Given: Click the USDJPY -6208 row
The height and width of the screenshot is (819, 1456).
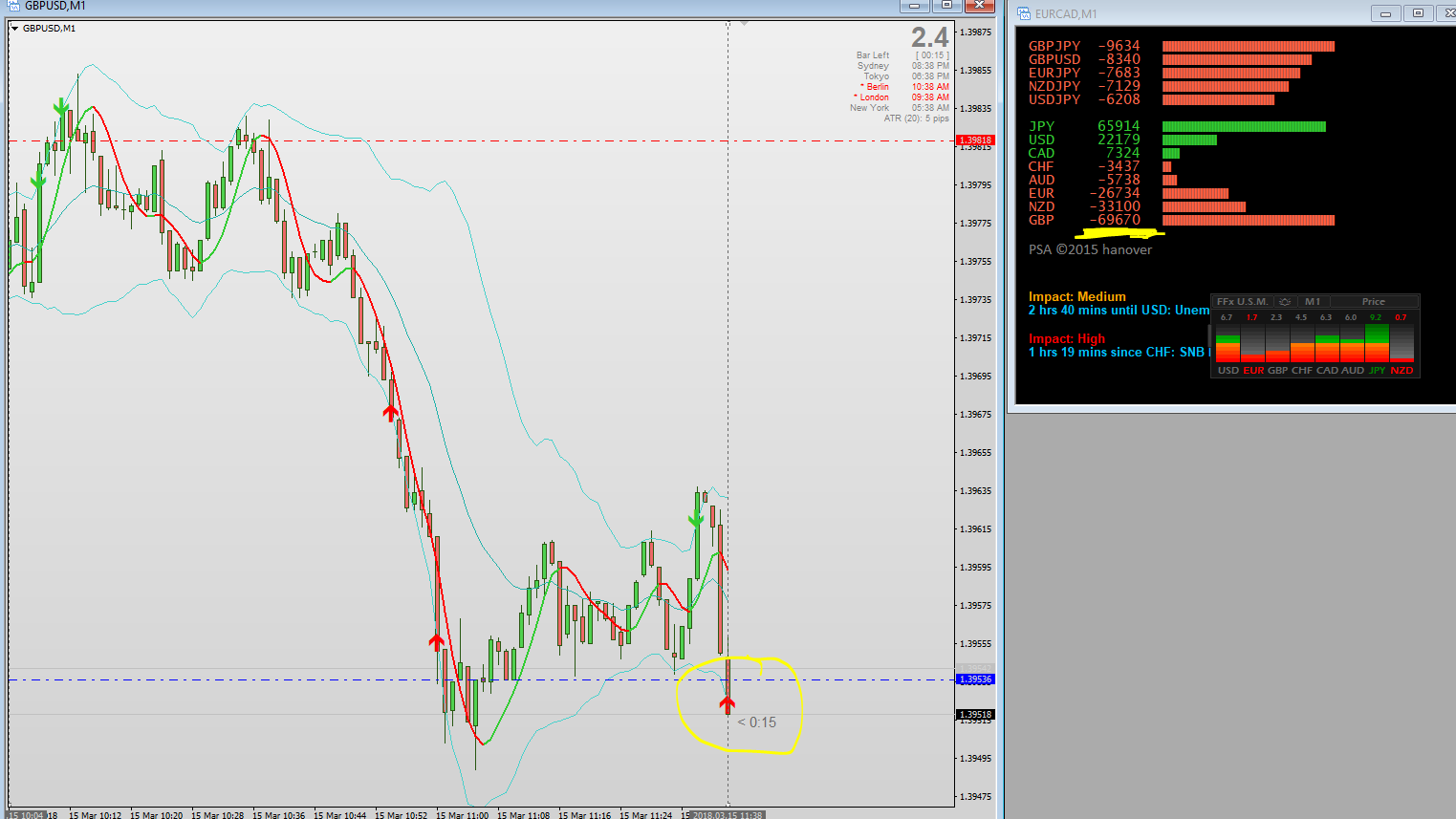Looking at the screenshot, I should 1151,99.
